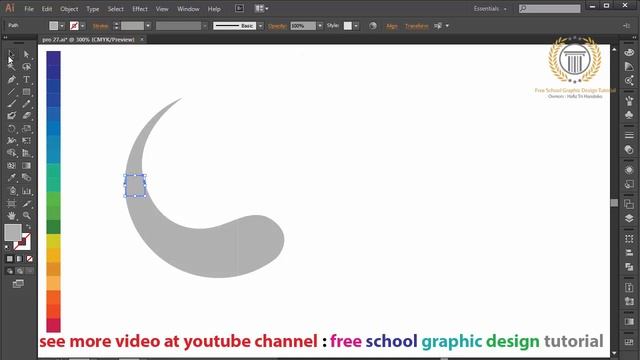Click the Align panel link

tap(391, 26)
